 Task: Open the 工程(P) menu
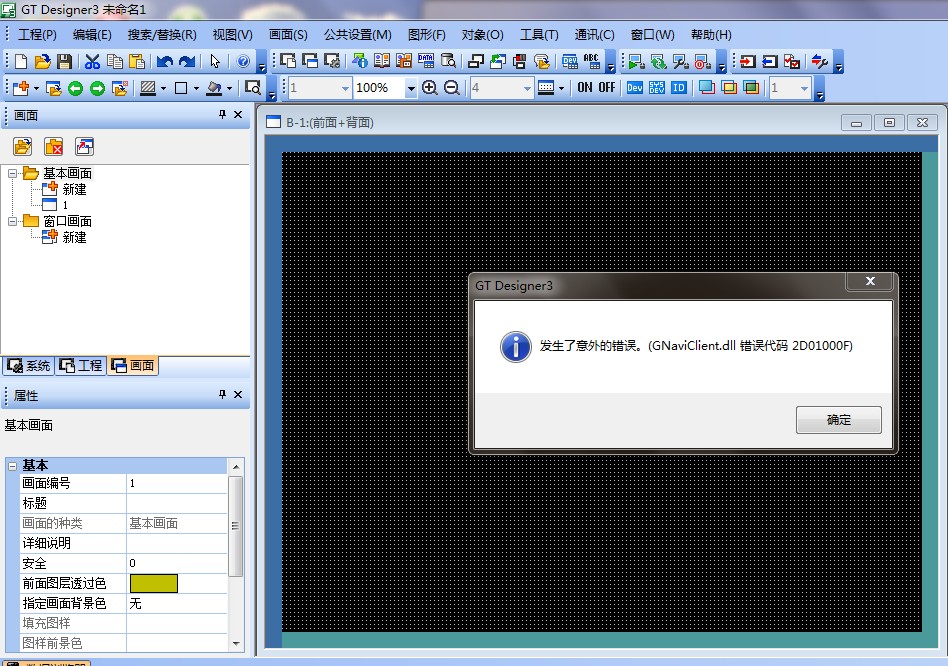coord(37,35)
